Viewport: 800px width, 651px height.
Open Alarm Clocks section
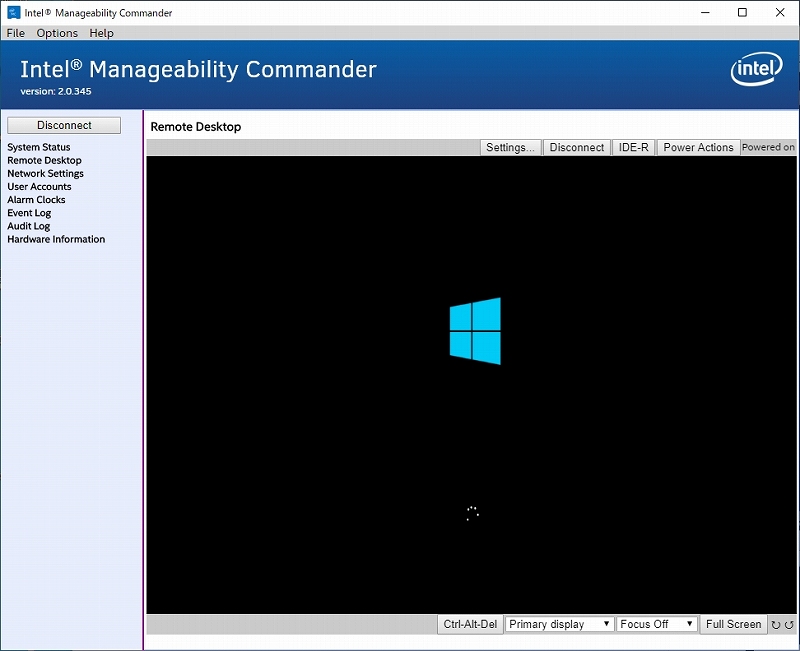[x=36, y=200]
